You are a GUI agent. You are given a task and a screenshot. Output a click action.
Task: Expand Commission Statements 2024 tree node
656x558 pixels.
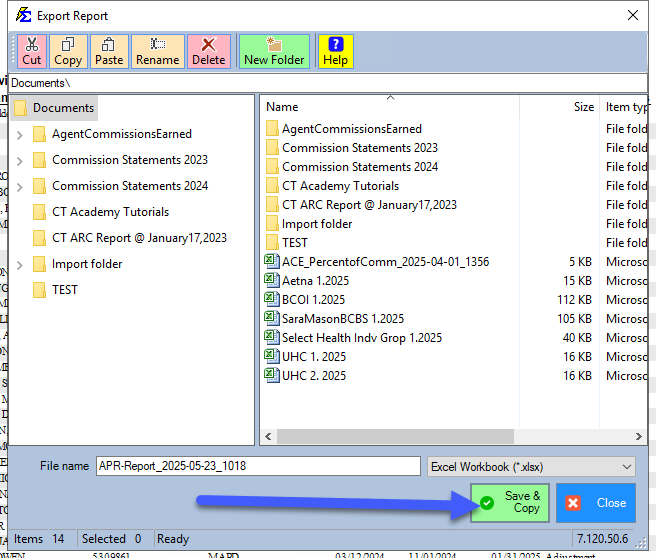point(20,187)
